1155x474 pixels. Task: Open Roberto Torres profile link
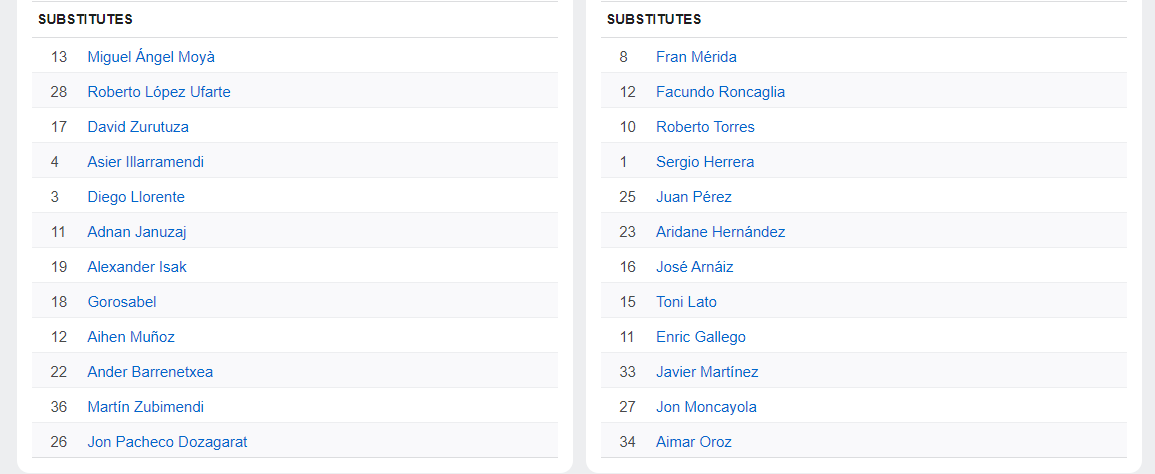click(x=706, y=127)
